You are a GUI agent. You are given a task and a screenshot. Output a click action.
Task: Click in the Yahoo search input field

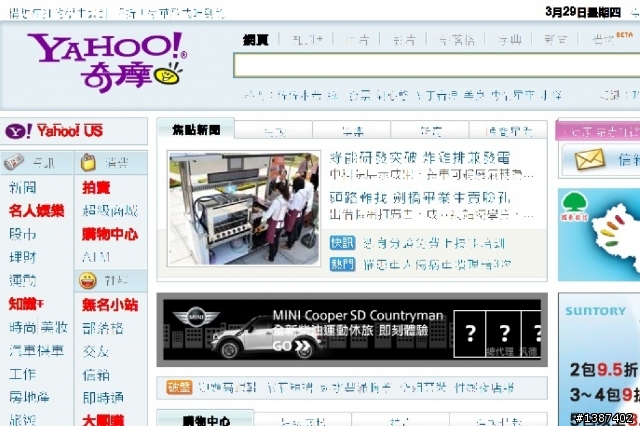click(436, 65)
